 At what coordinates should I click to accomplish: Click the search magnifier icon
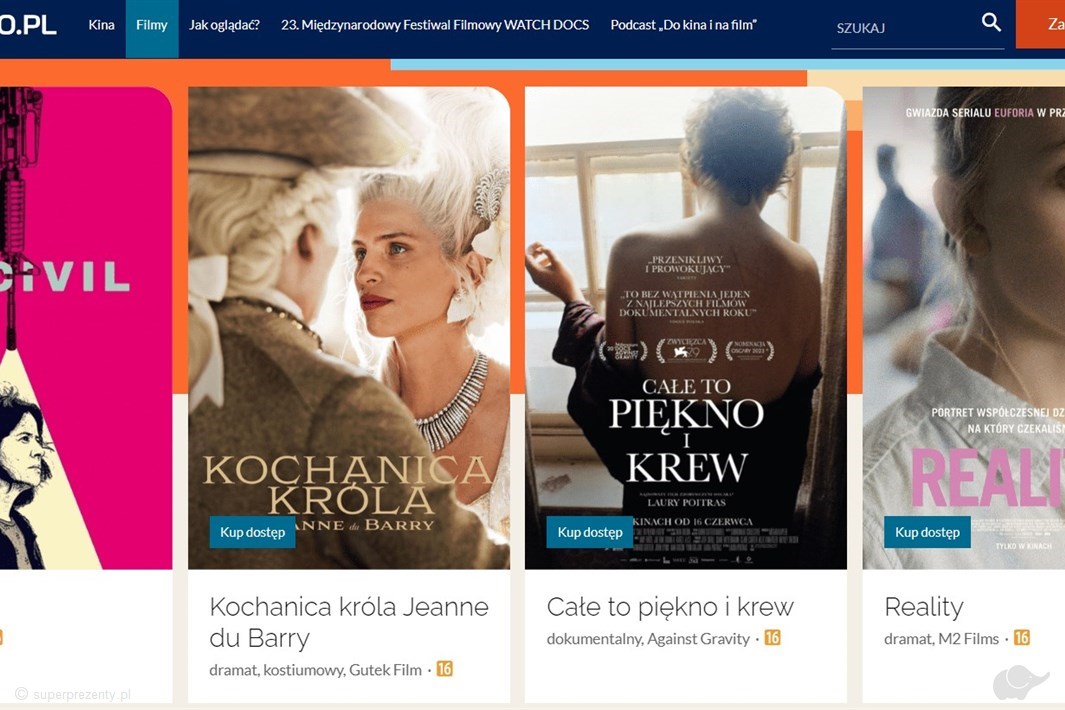click(990, 23)
